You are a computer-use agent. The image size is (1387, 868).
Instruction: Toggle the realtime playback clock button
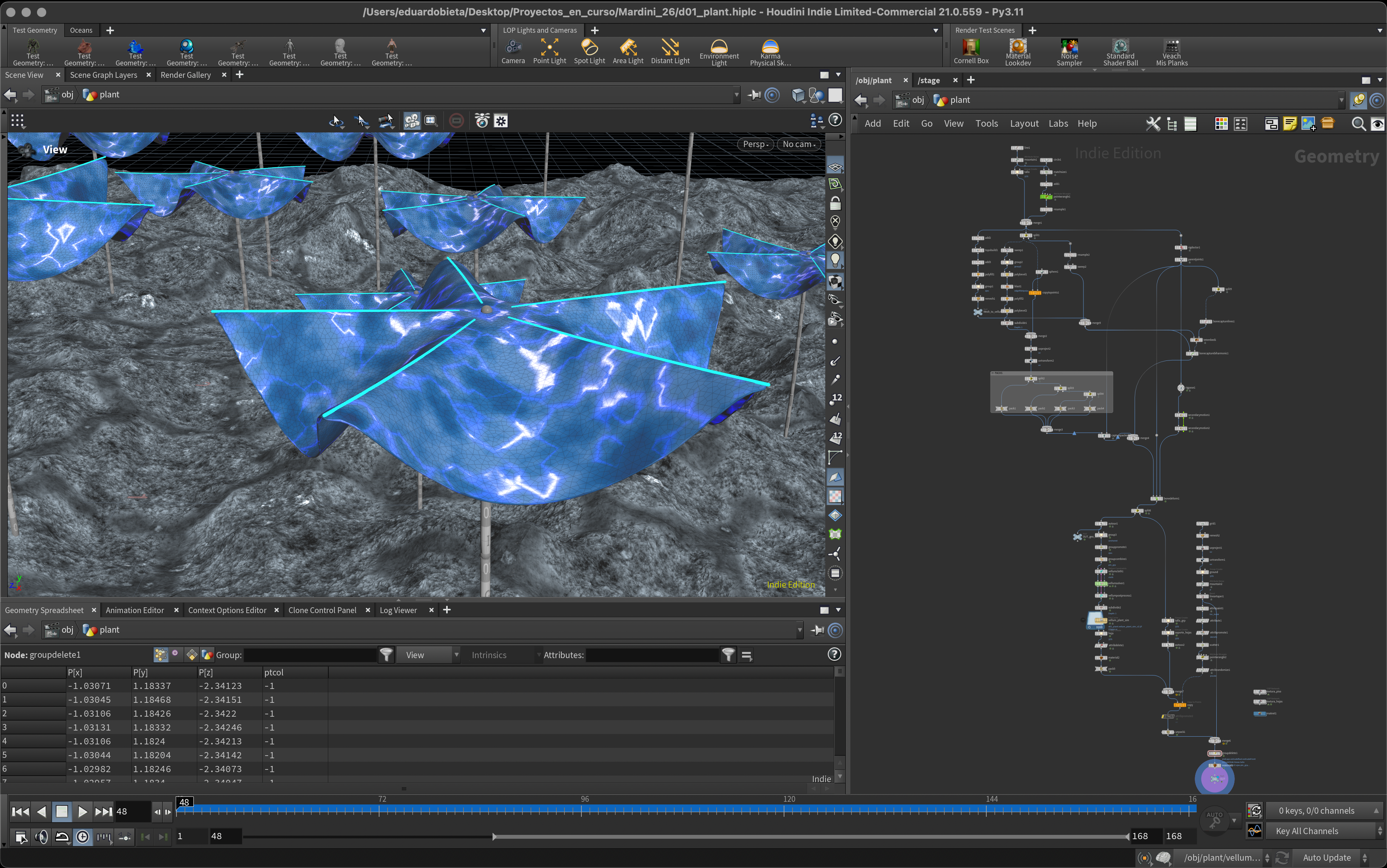click(83, 836)
